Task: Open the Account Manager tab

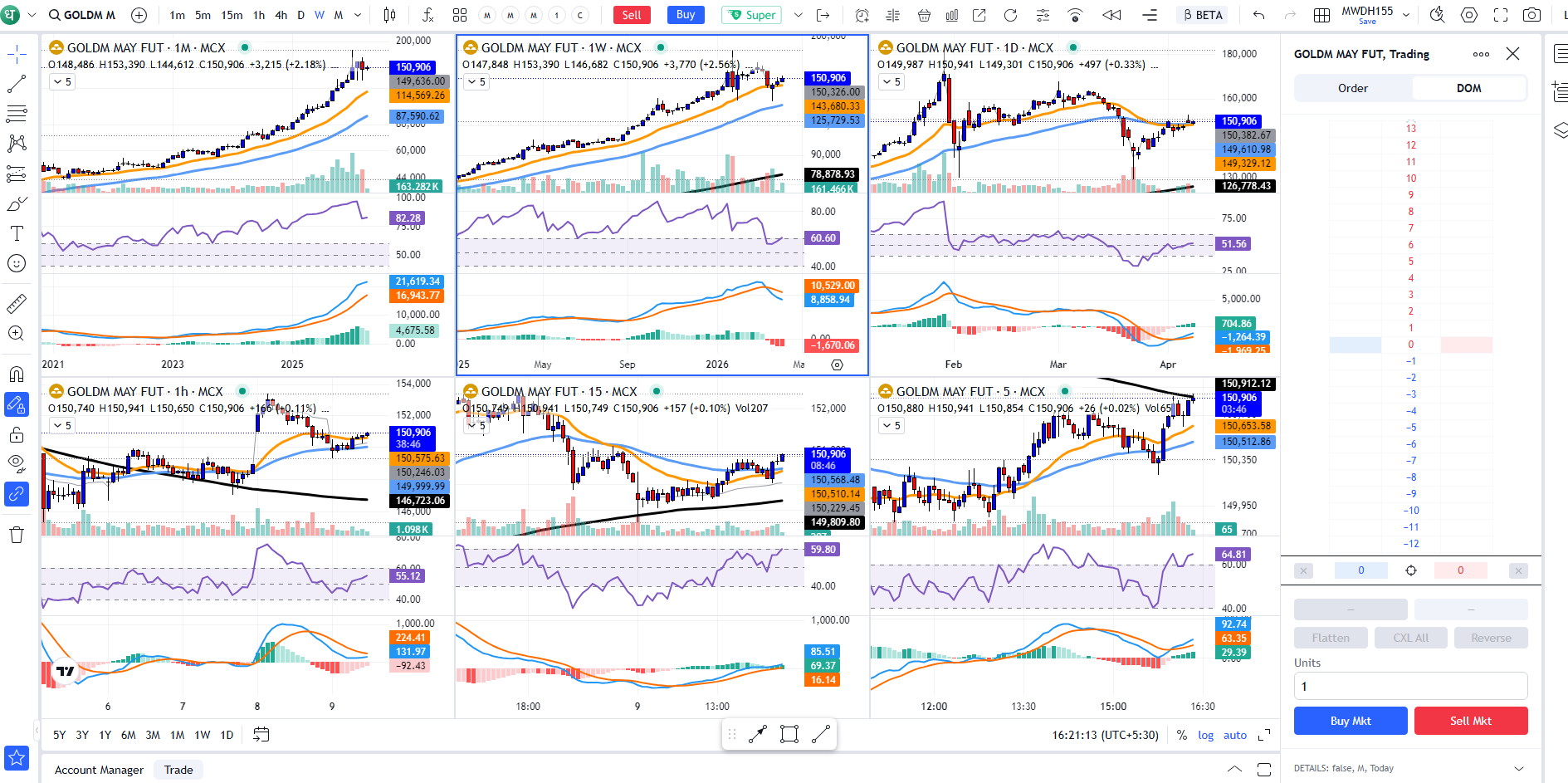Action: [99, 770]
